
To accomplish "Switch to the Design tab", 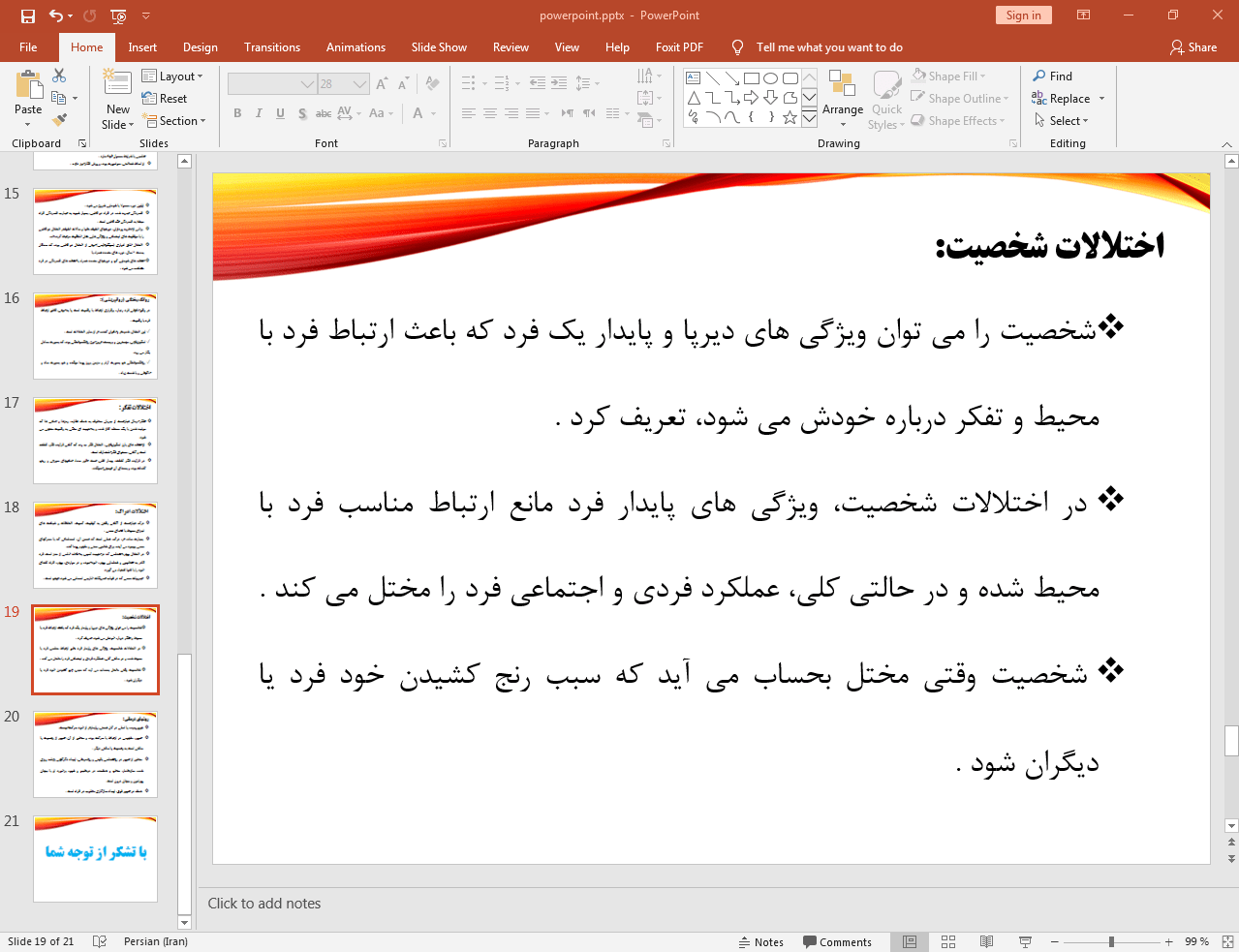I will click(x=200, y=47).
